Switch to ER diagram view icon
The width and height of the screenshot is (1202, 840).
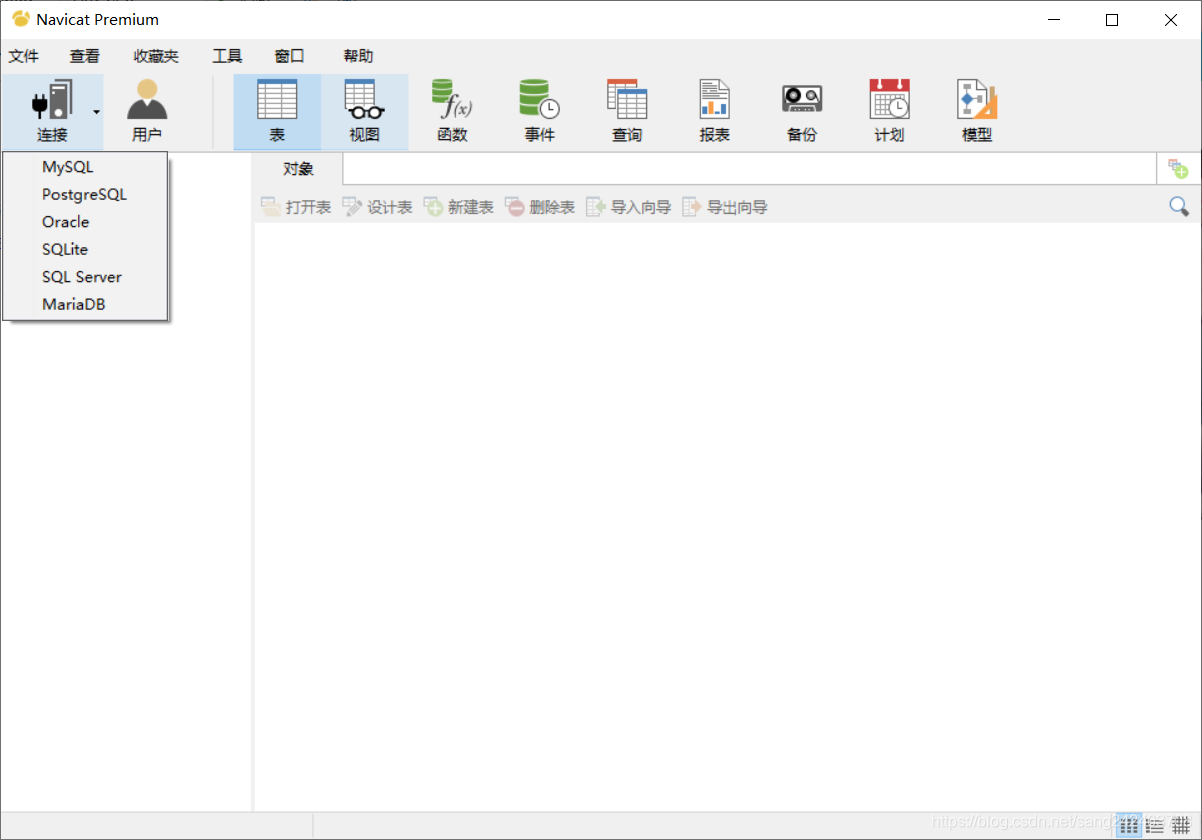1181,825
